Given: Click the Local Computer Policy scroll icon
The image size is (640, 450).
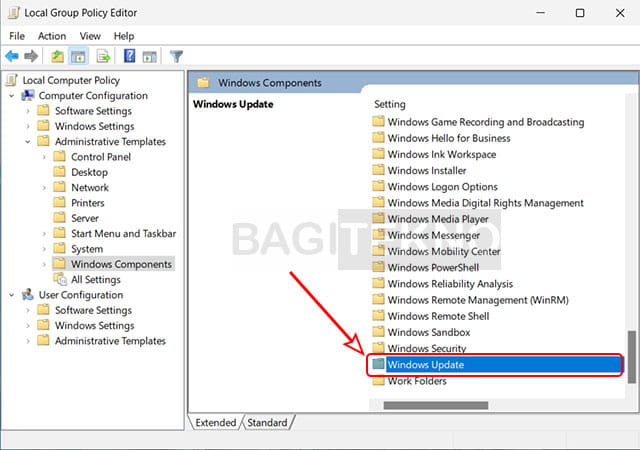Looking at the screenshot, I should pyautogui.click(x=12, y=80).
